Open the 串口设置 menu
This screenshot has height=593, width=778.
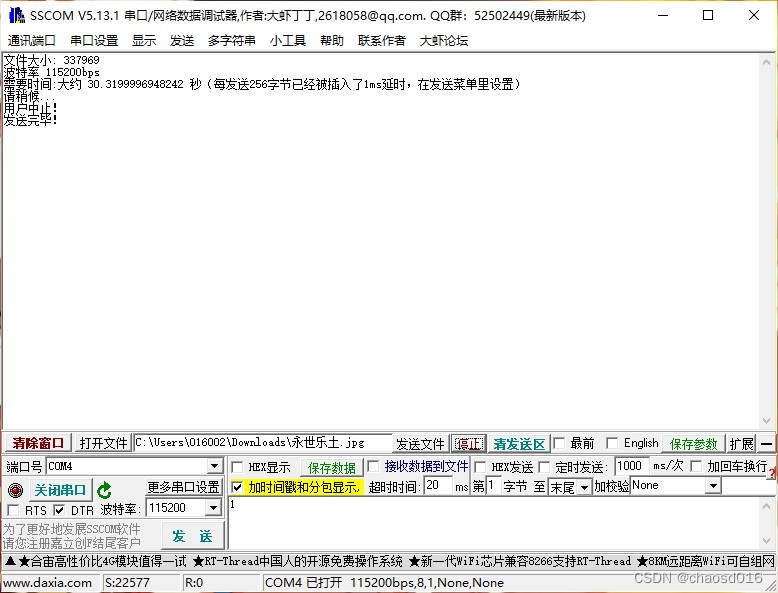click(94, 41)
